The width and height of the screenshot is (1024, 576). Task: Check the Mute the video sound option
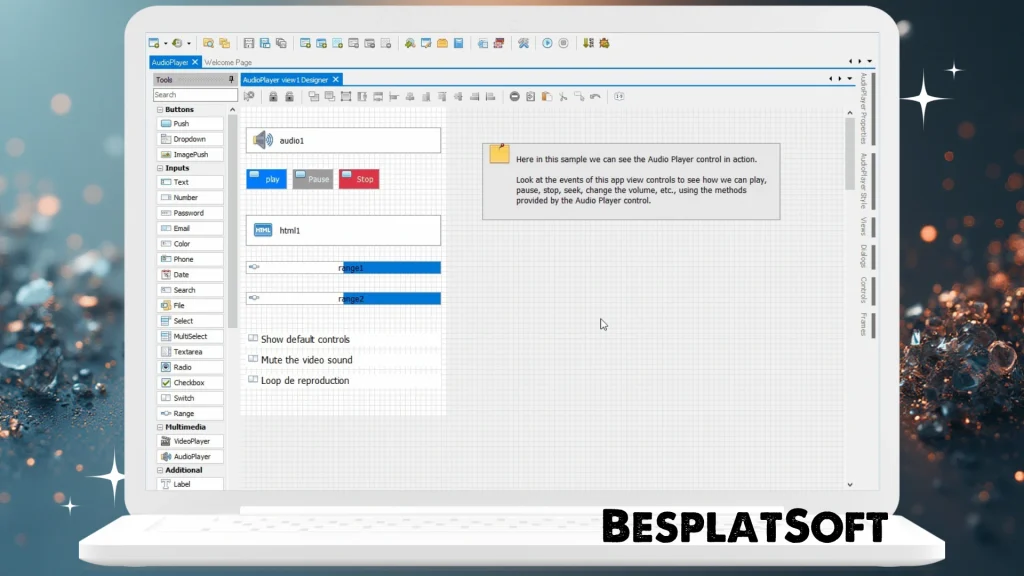point(252,360)
